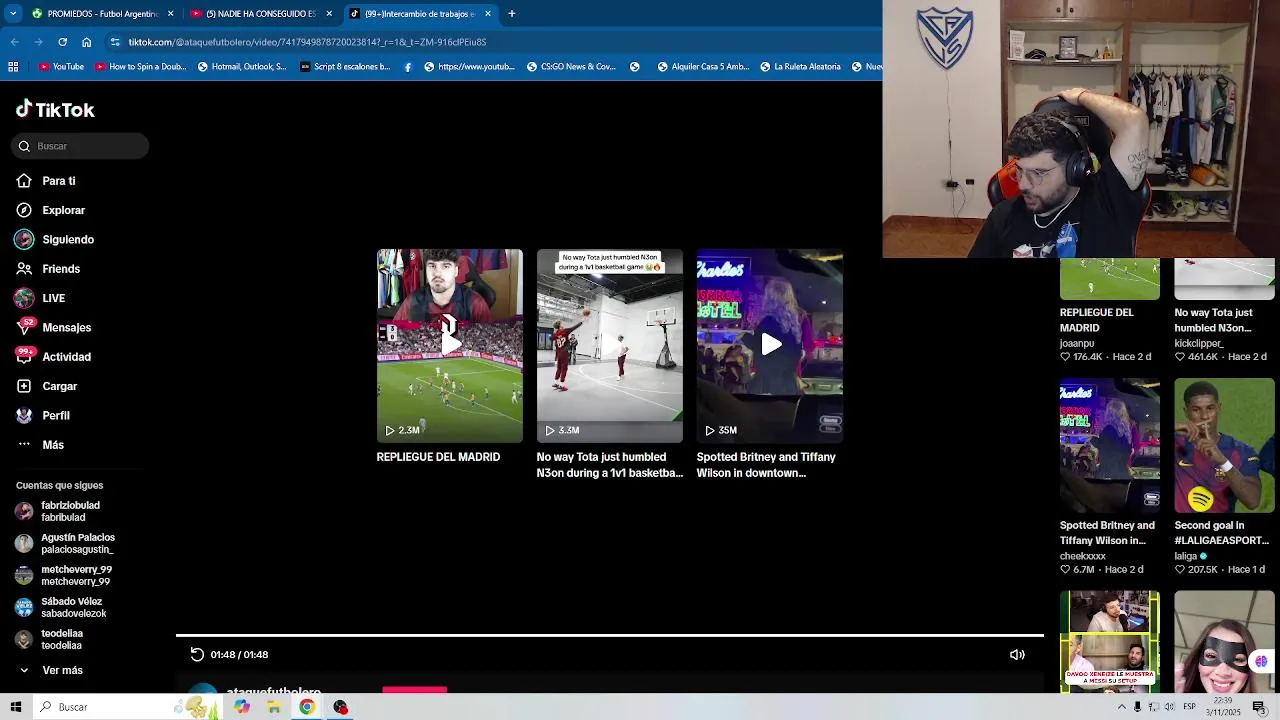The image size is (1280, 720).
Task: Open Alquiler Casa 5 Amb... bookmark
Action: pyautogui.click(x=703, y=67)
